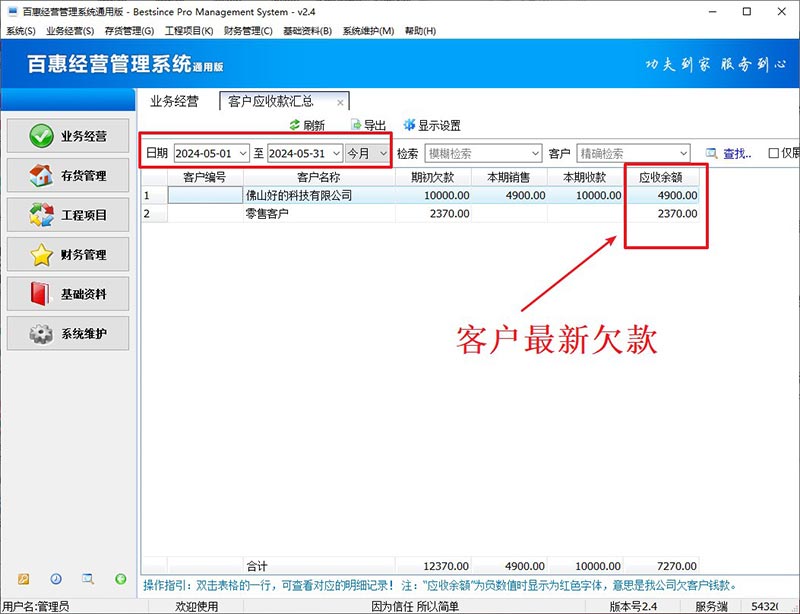Click the blue clock icon at sidebar bottom
The width and height of the screenshot is (800, 614).
[x=56, y=579]
